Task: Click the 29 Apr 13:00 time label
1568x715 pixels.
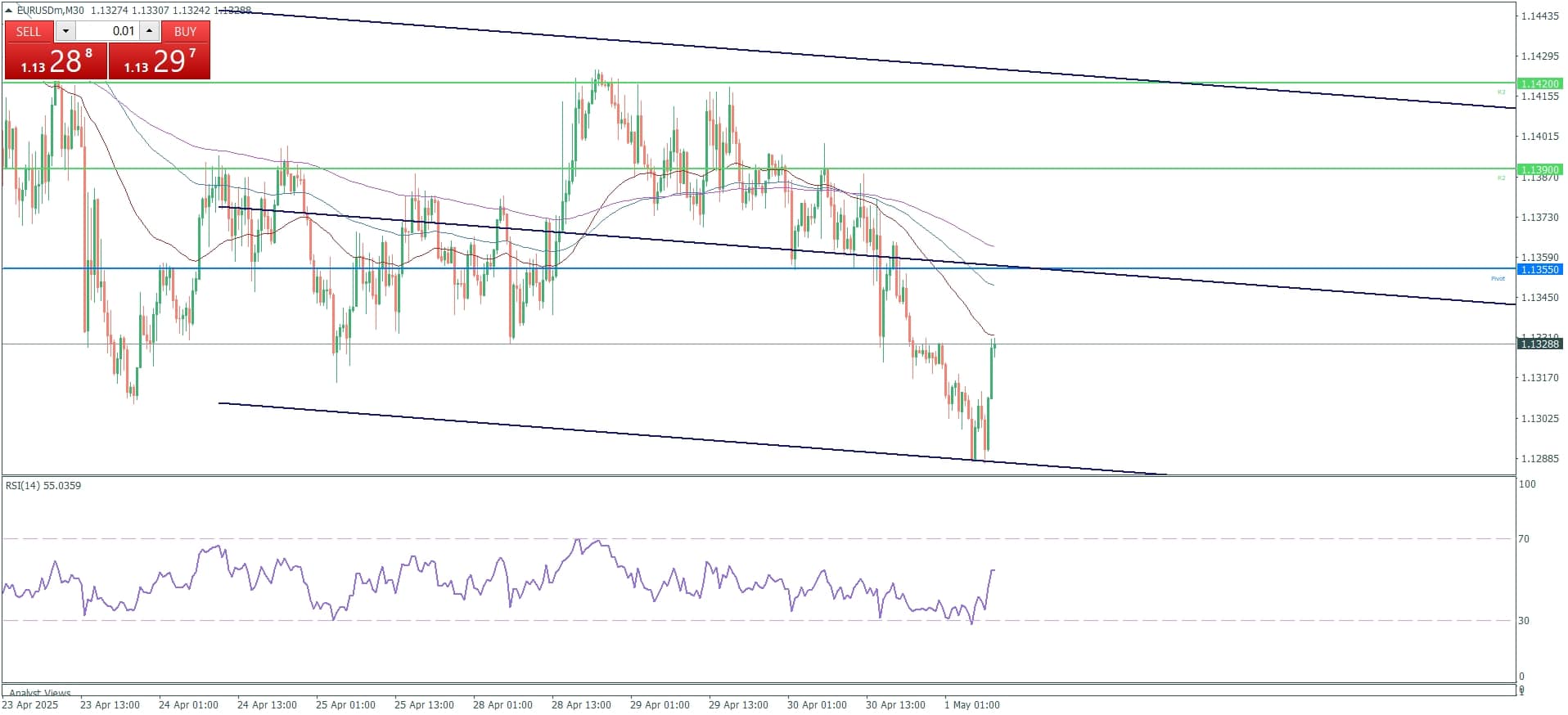Action: (x=738, y=704)
